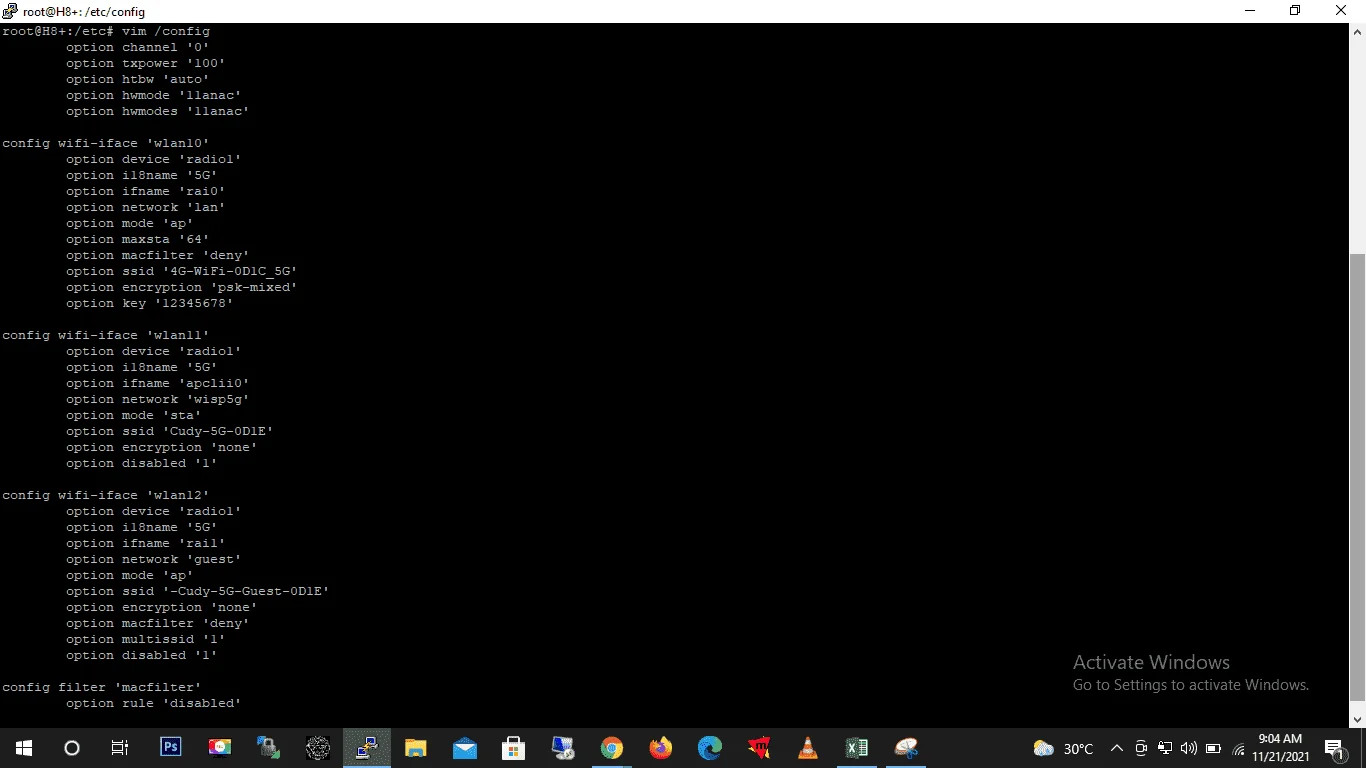Open VLC media player from taskbar
This screenshot has width=1366, height=768.
pyautogui.click(x=808, y=748)
